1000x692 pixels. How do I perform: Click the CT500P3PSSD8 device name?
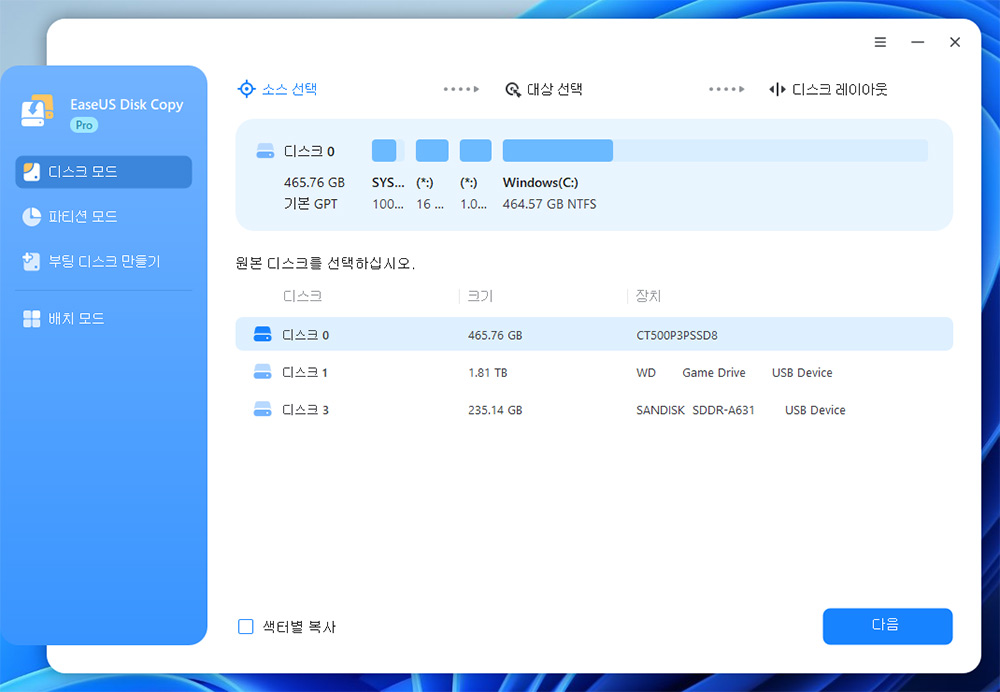pos(677,335)
